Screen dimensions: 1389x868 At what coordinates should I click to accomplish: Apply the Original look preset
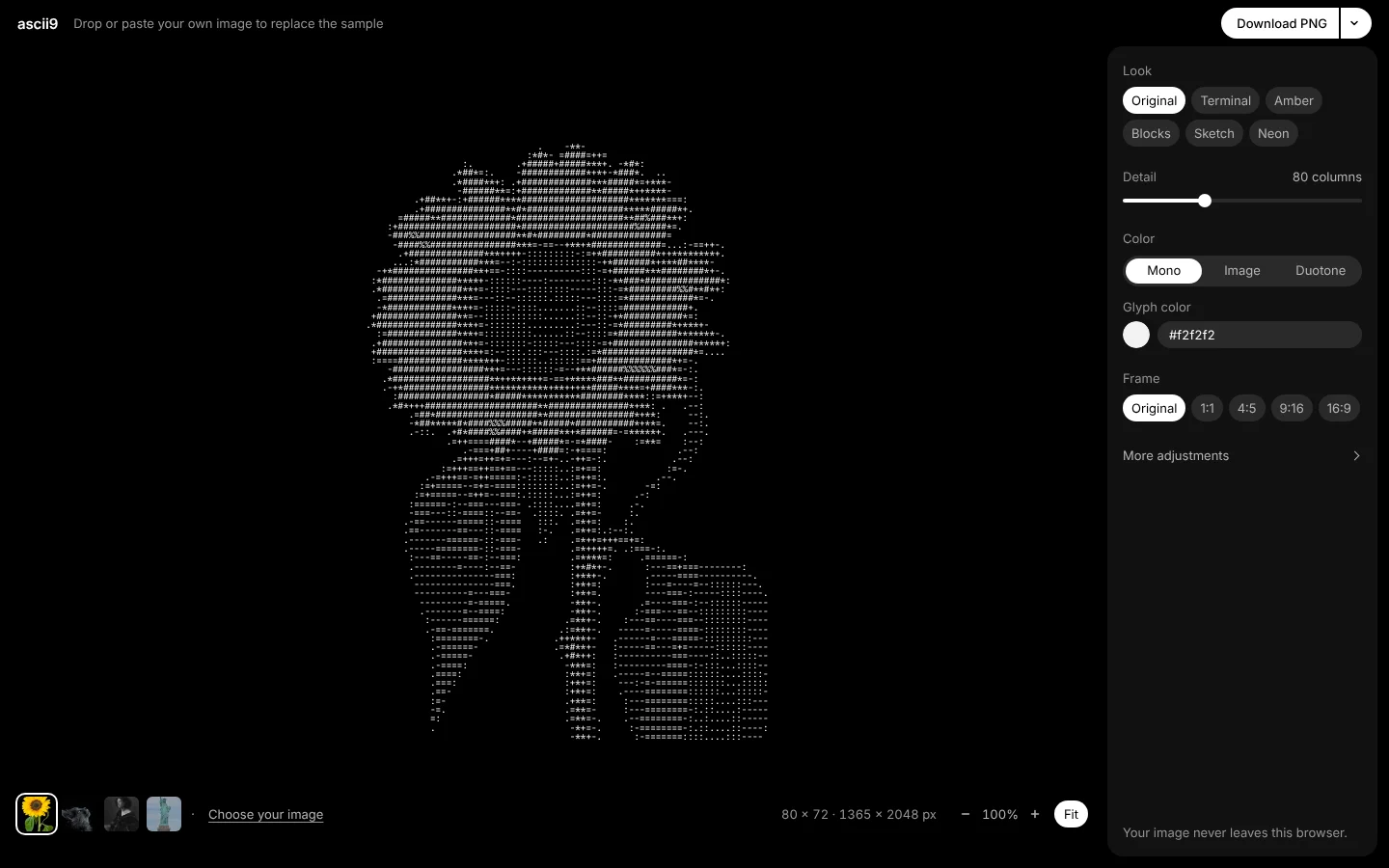pyautogui.click(x=1154, y=100)
